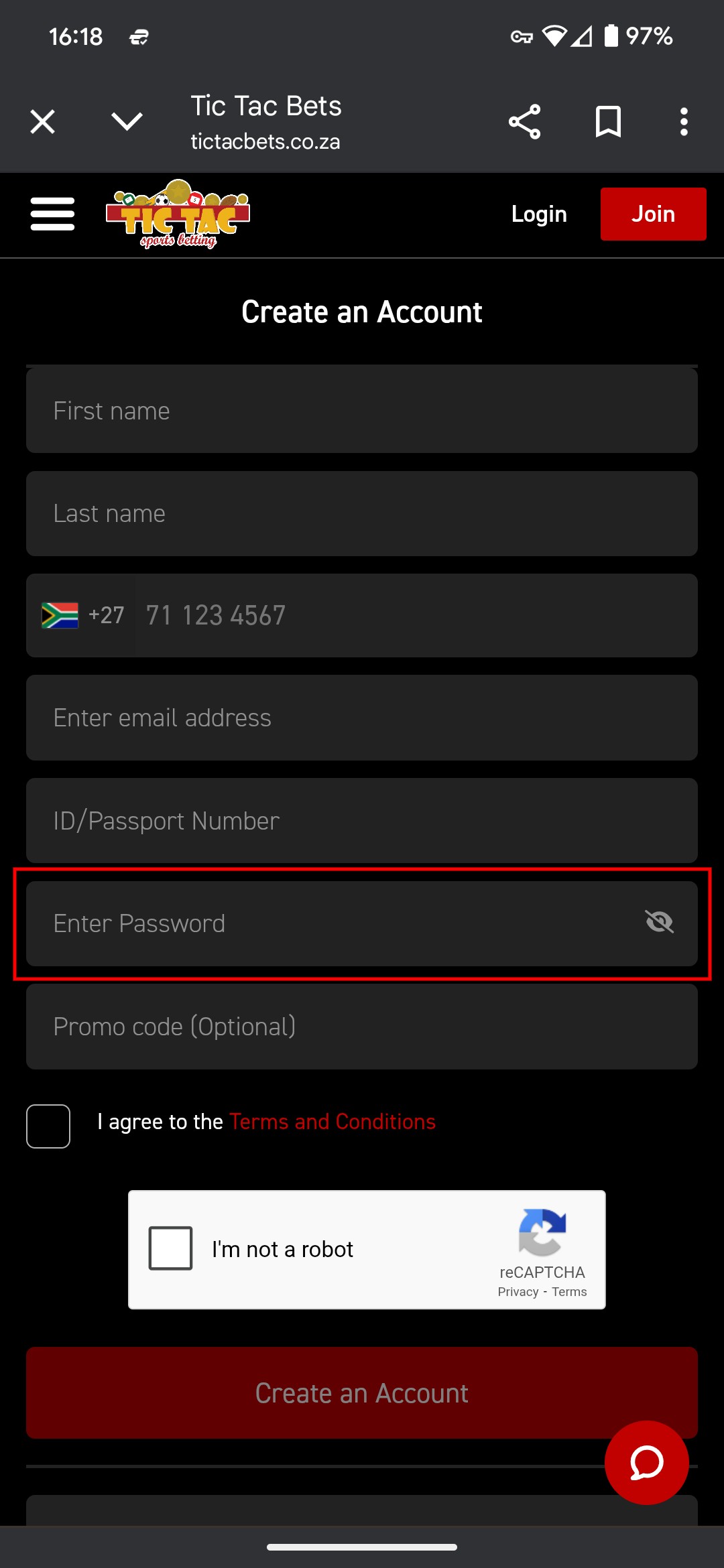Toggle password visibility eye icon
The width and height of the screenshot is (724, 1568).
pyautogui.click(x=659, y=923)
